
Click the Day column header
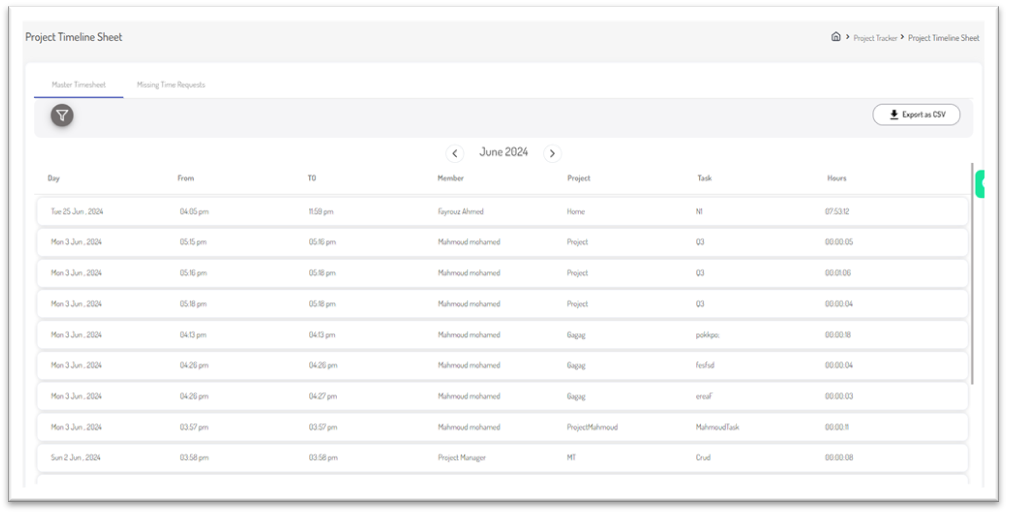54,178
